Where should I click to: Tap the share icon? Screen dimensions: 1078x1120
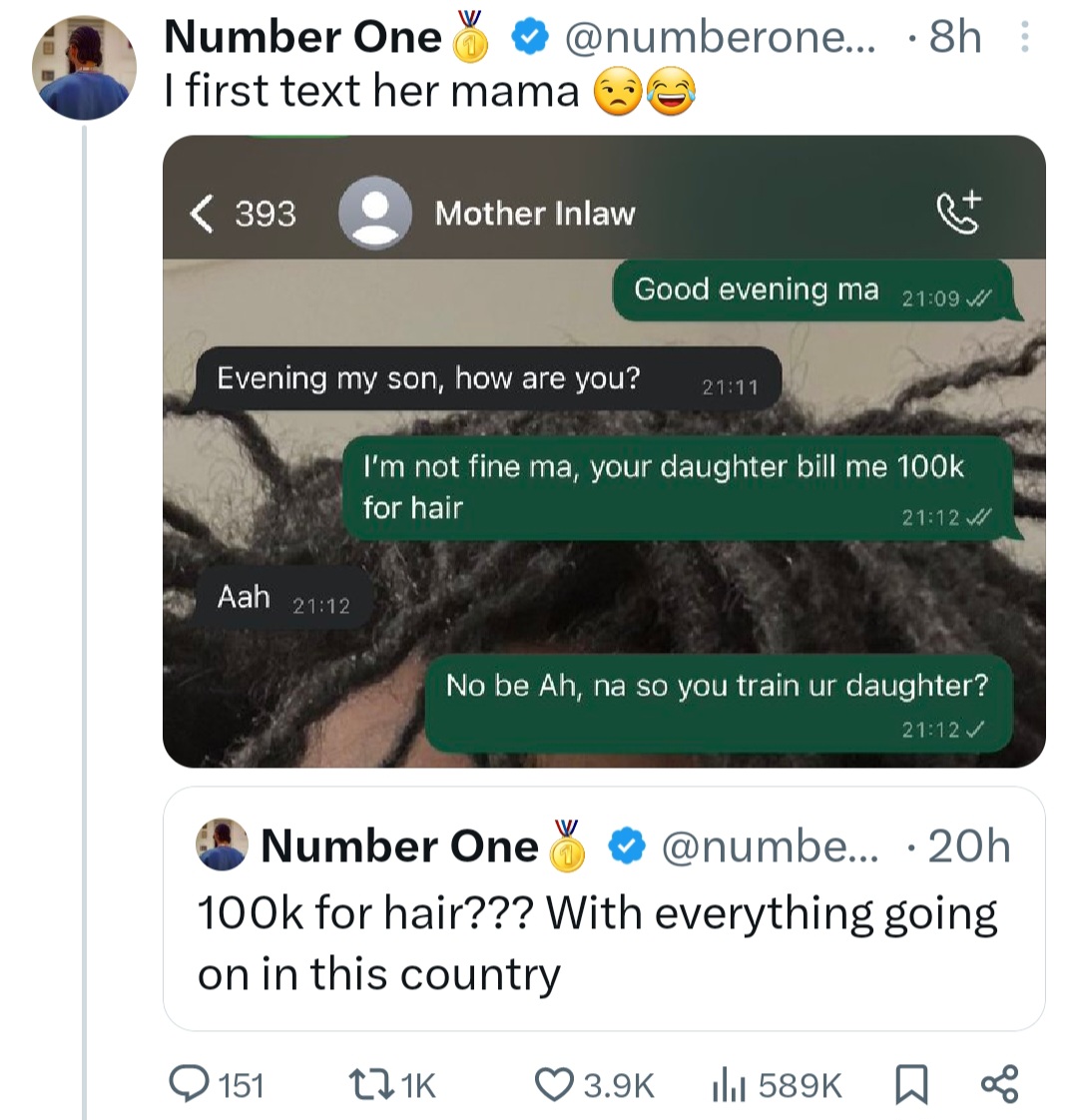pos(999,1084)
